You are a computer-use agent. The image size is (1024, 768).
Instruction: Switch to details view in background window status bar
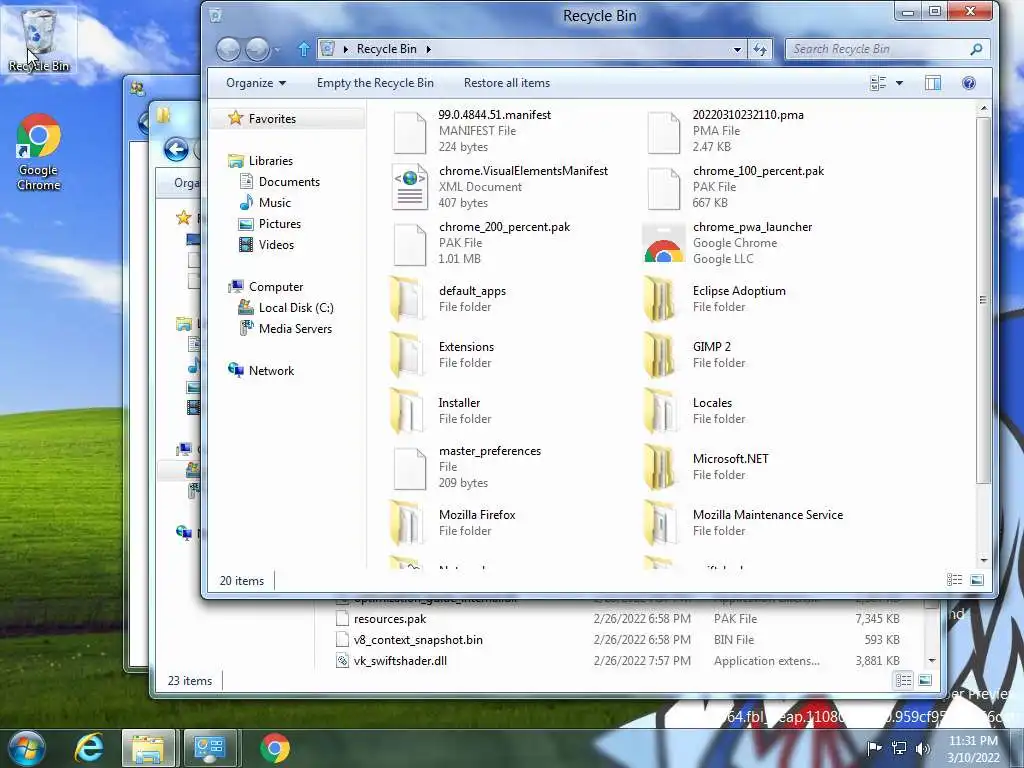coord(904,680)
